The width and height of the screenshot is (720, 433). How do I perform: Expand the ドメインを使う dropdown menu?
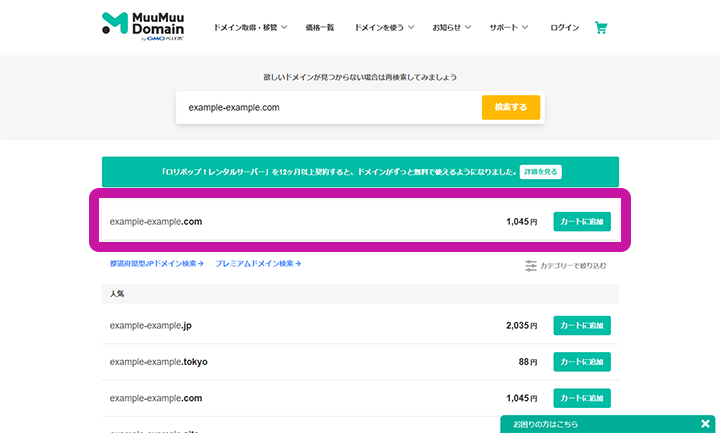(384, 28)
